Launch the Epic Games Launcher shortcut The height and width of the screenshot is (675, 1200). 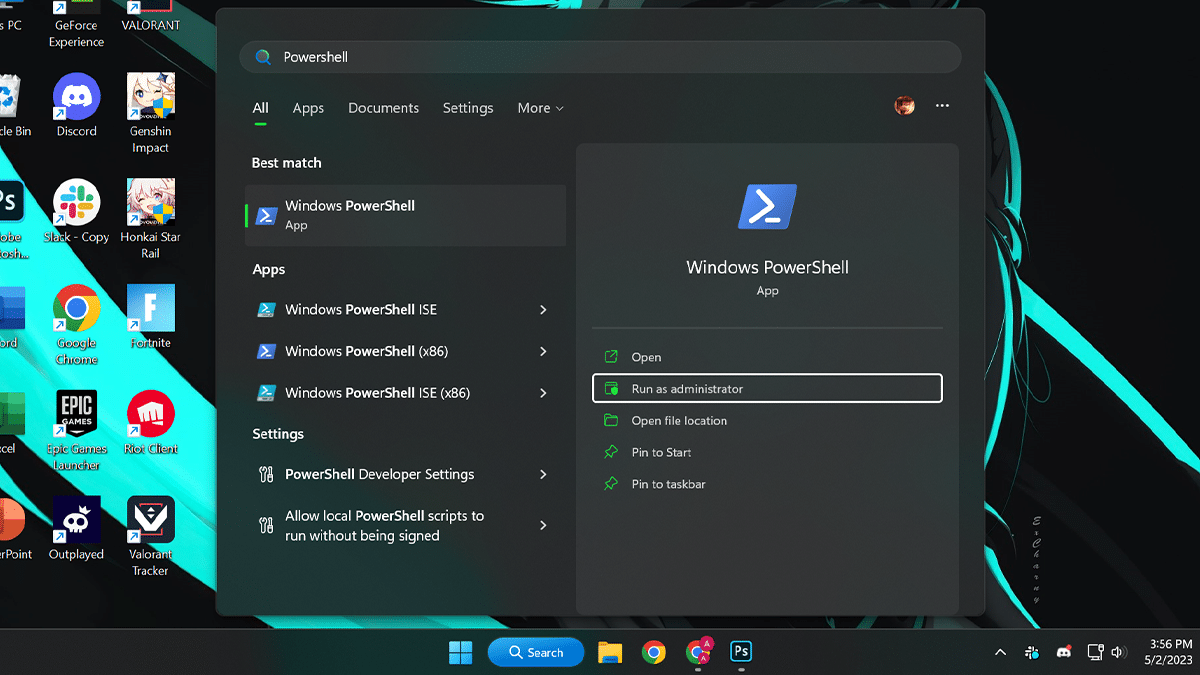[77, 415]
